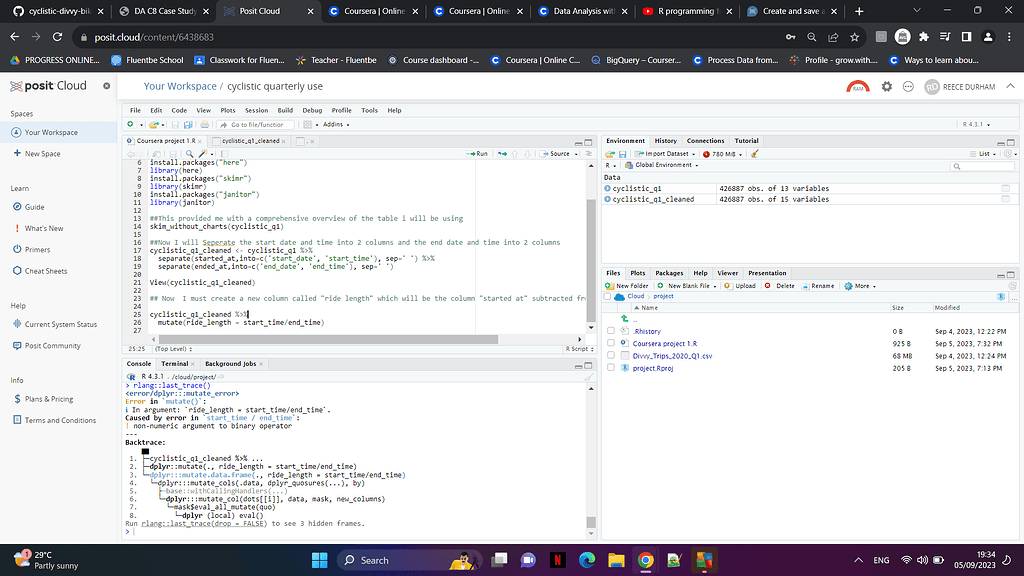
Task: Click the broom icon to clear Environment
Action: 754,154
